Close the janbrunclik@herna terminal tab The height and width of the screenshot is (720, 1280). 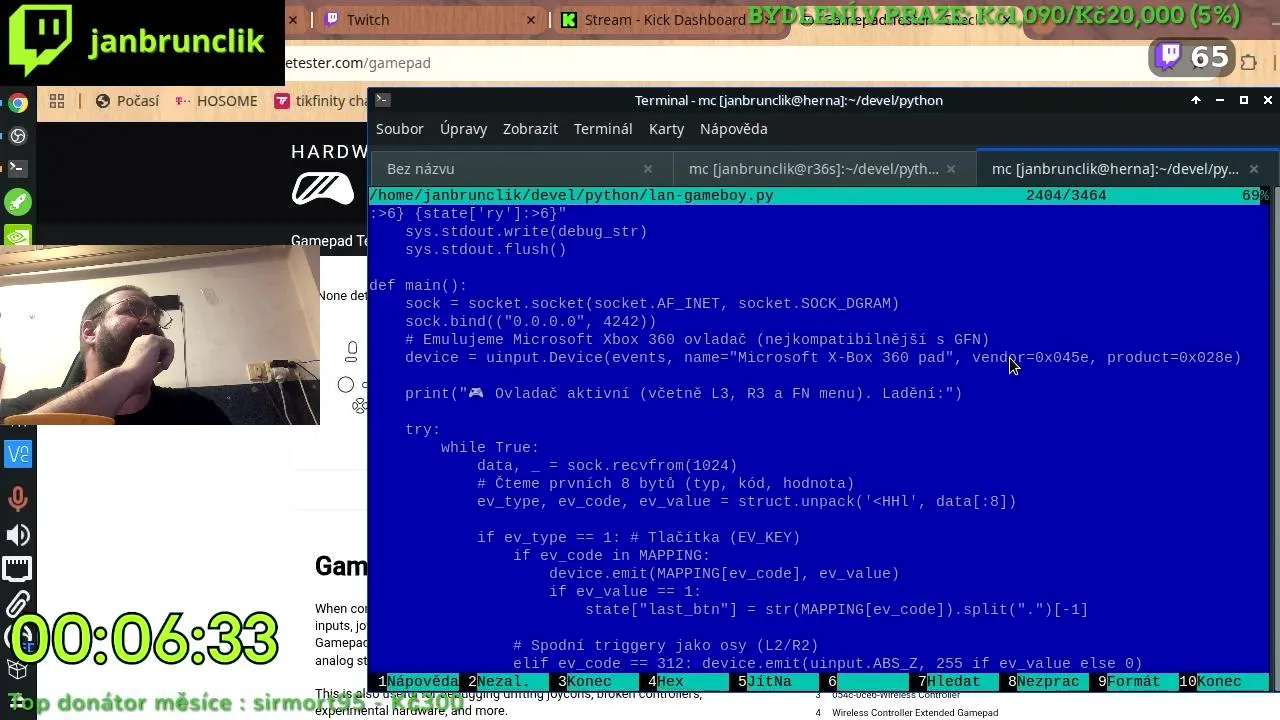pyautogui.click(x=1254, y=169)
